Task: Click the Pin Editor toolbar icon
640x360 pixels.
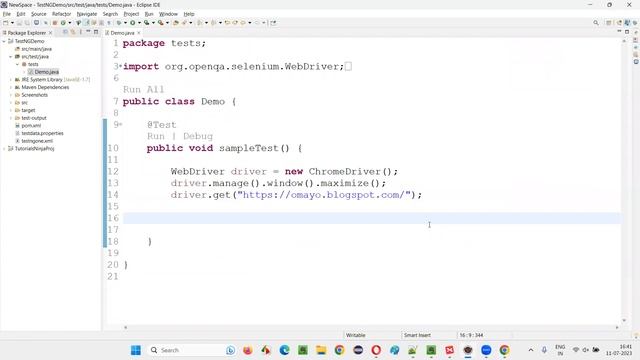Action: pos(273,23)
